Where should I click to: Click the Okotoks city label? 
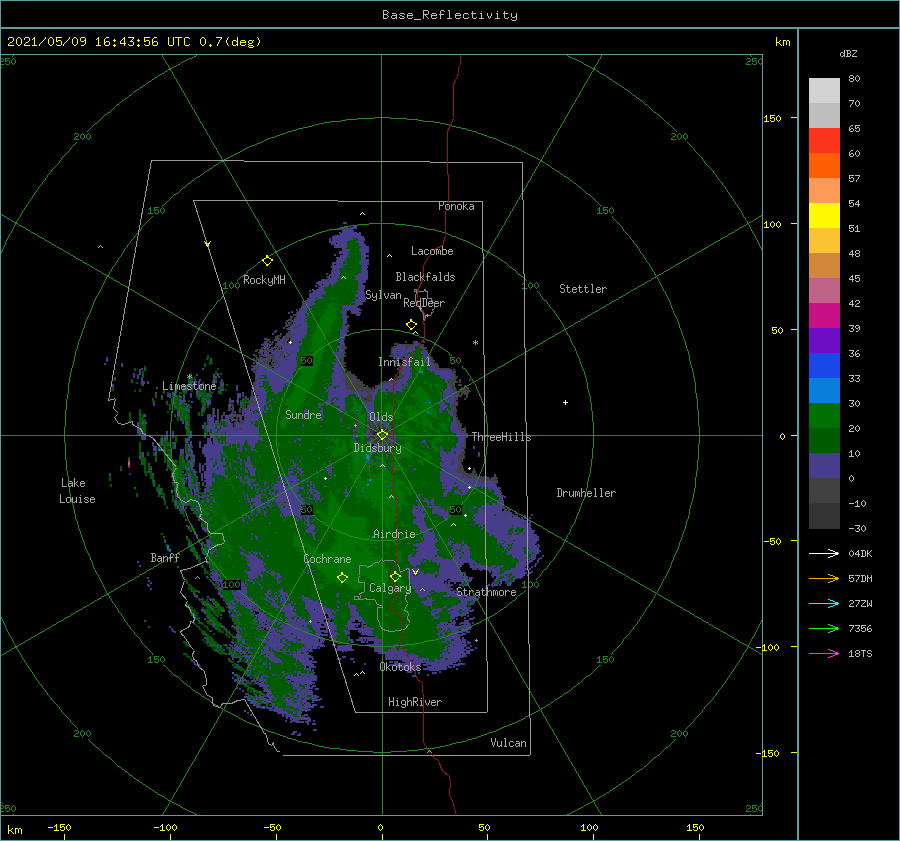400,667
